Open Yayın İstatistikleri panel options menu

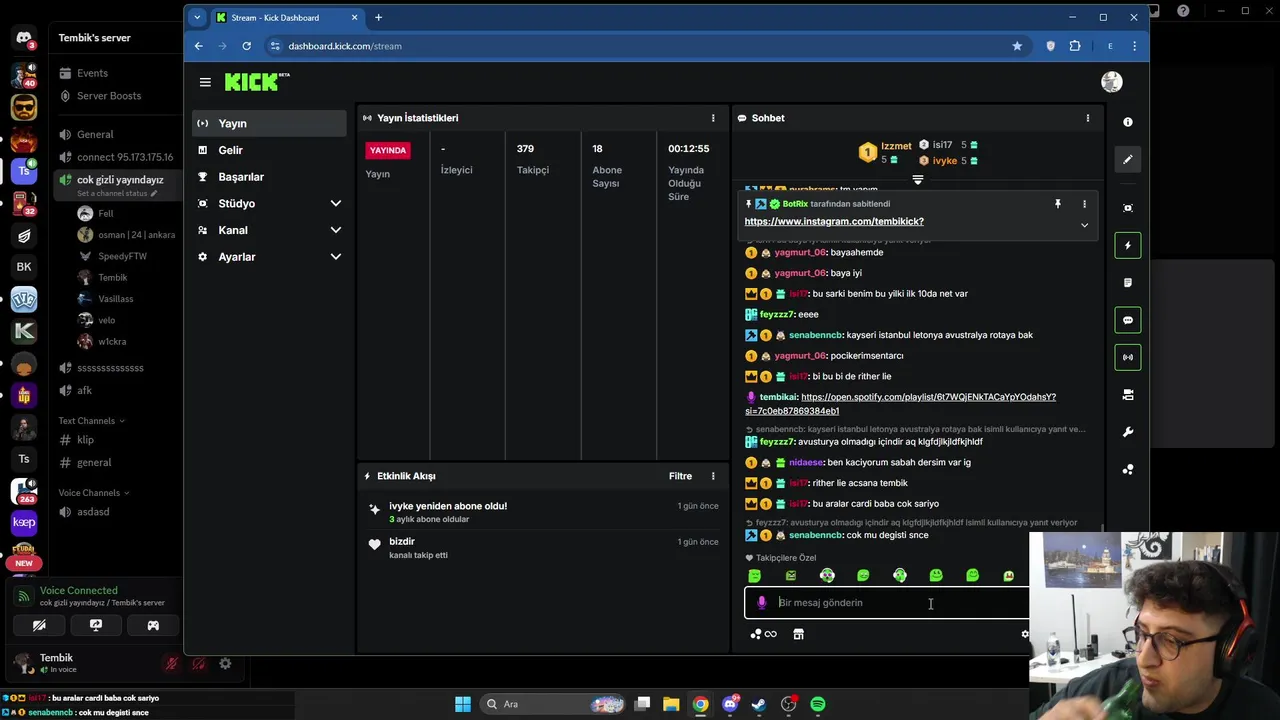tap(713, 118)
